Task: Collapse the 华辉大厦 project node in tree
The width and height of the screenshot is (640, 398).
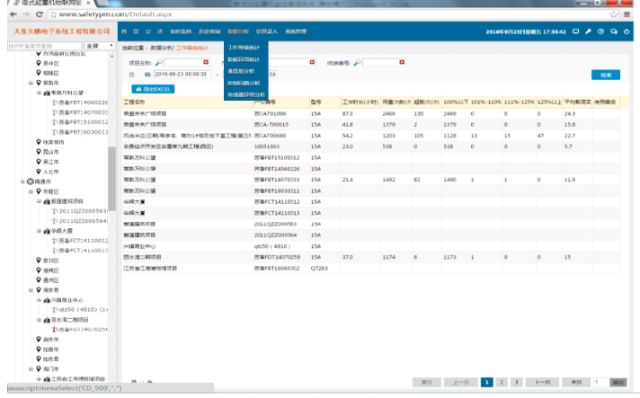Action: point(39,231)
